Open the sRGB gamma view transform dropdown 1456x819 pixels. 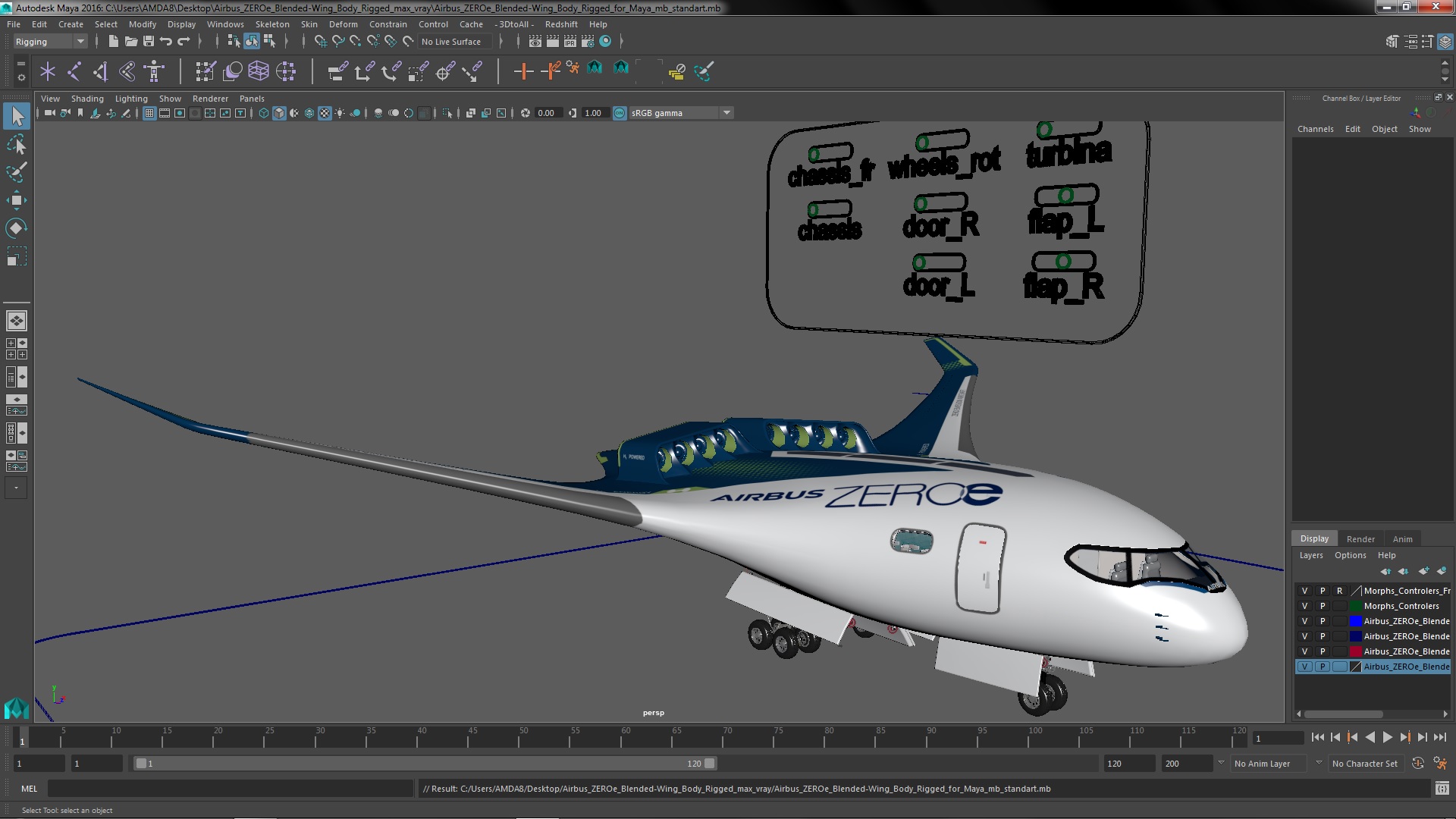(681, 113)
